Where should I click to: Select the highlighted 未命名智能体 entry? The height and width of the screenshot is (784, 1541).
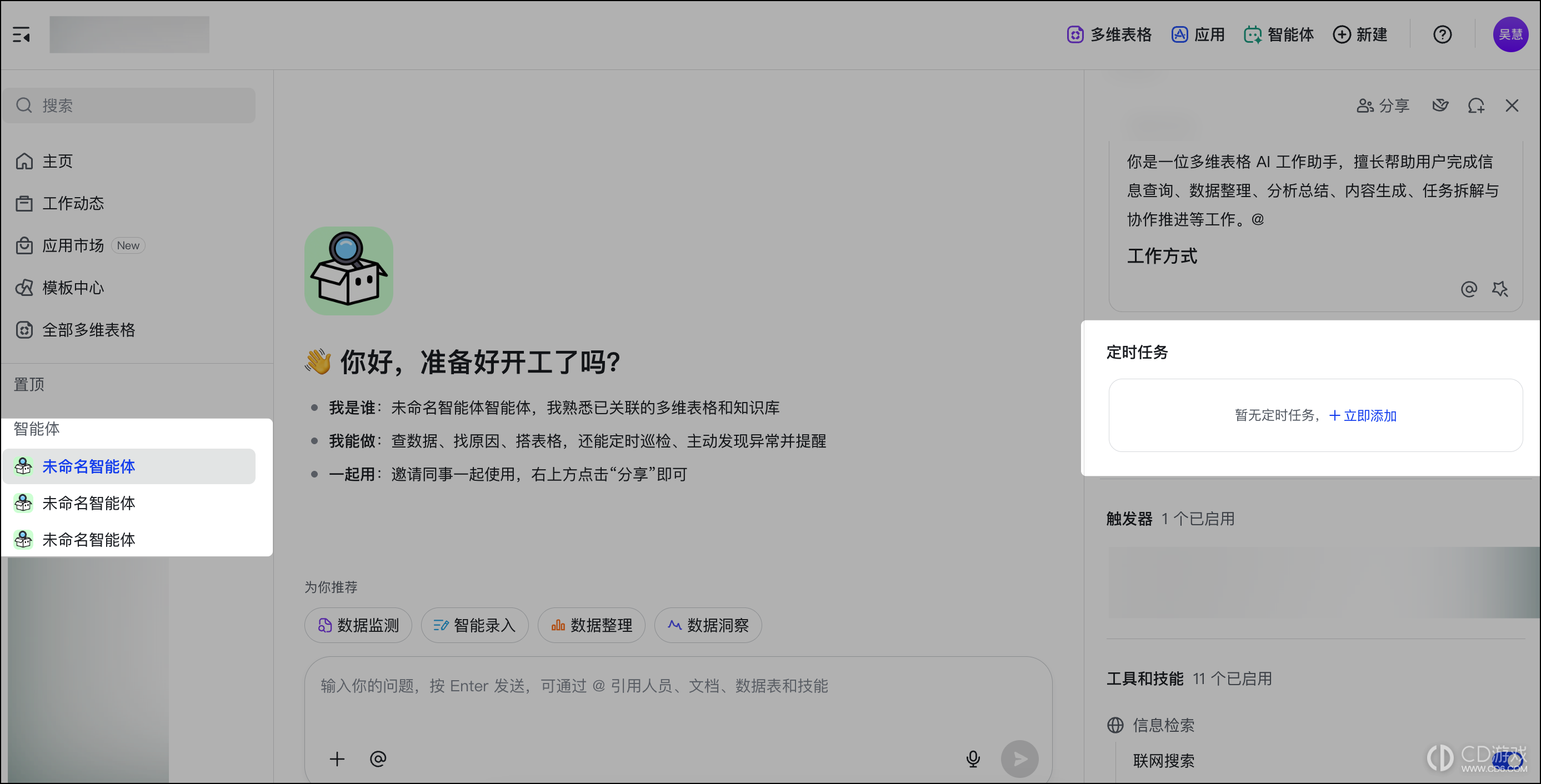click(x=129, y=466)
